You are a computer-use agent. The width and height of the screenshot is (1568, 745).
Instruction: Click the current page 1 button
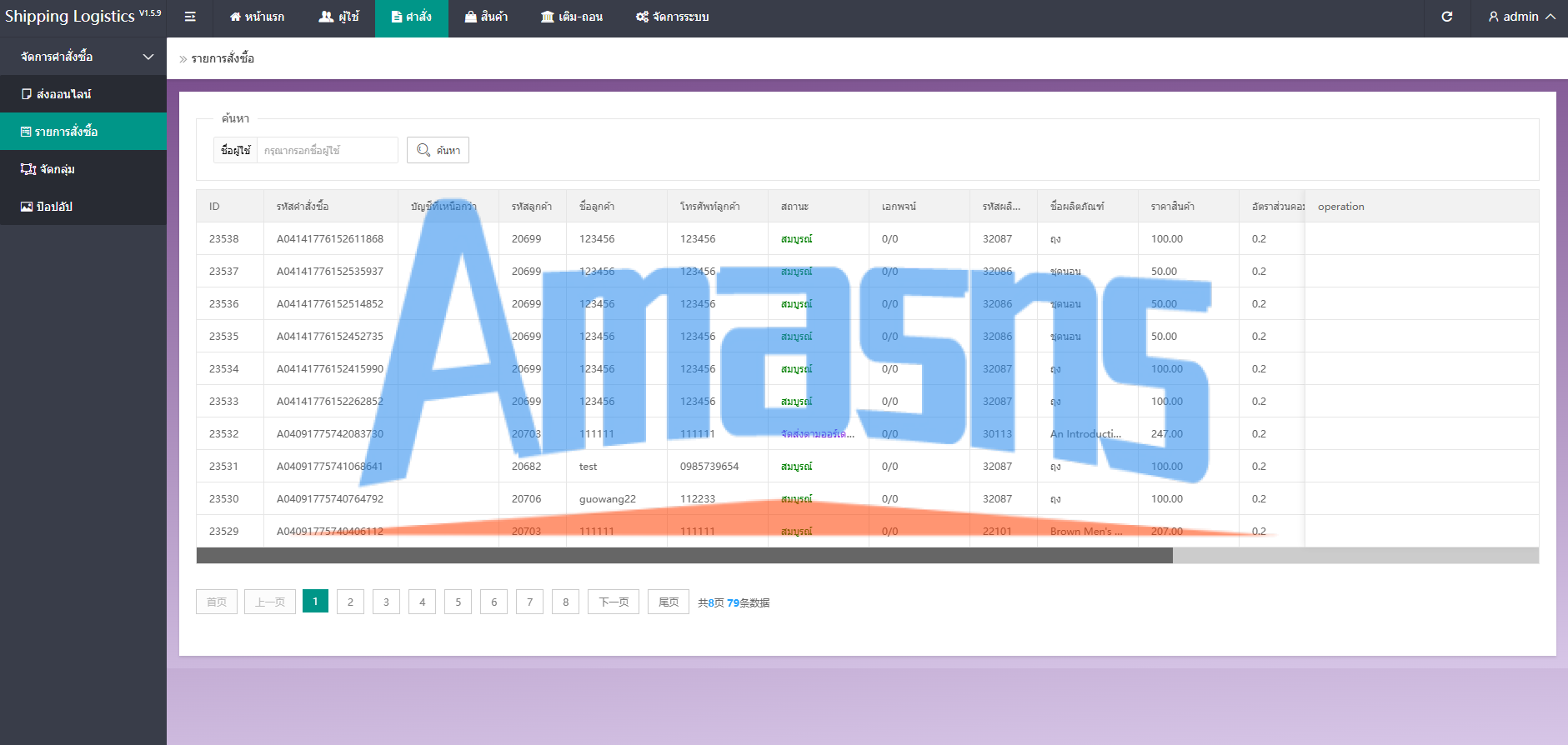click(x=315, y=601)
